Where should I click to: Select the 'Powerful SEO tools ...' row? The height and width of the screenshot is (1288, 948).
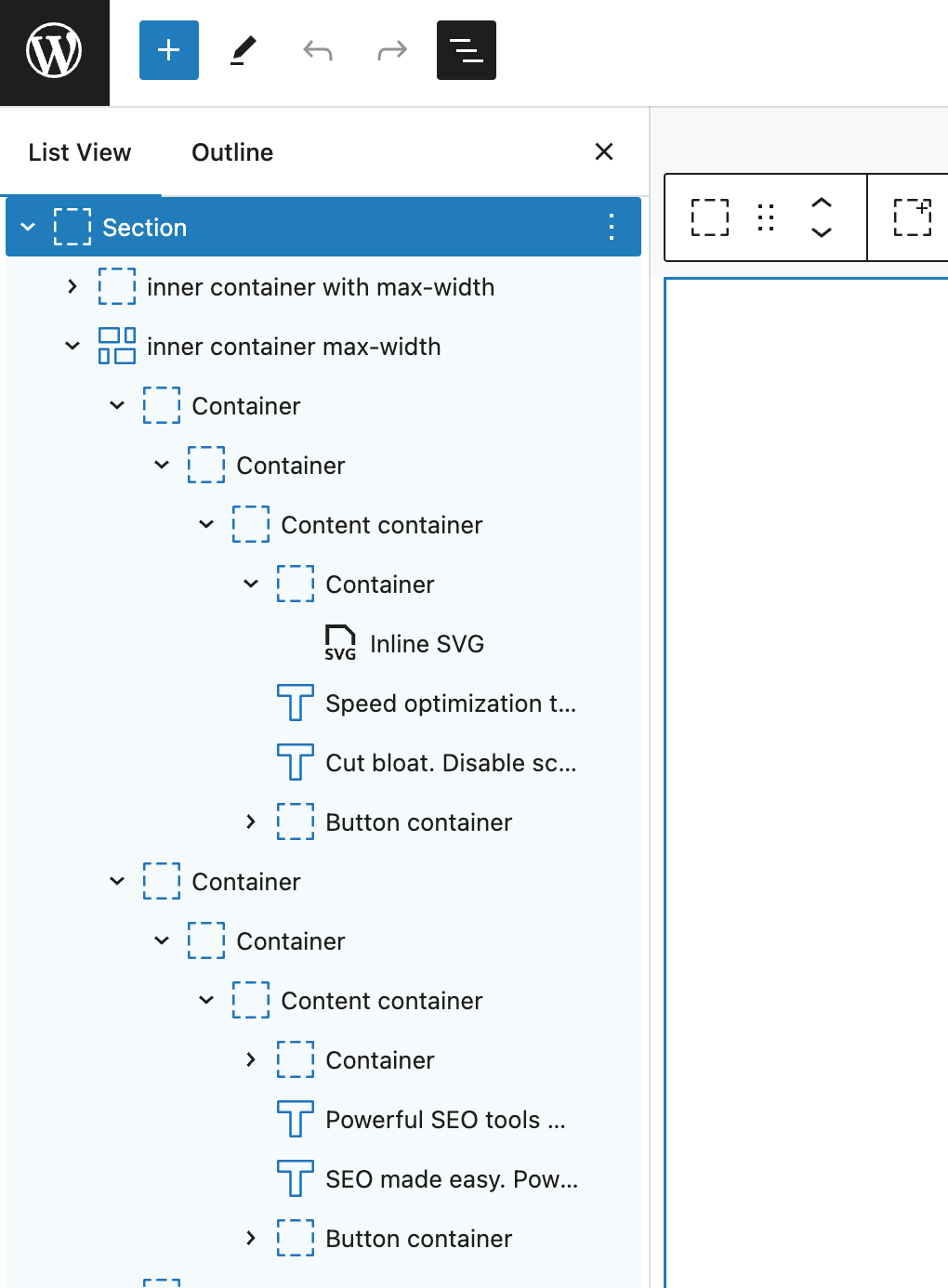[323, 1119]
